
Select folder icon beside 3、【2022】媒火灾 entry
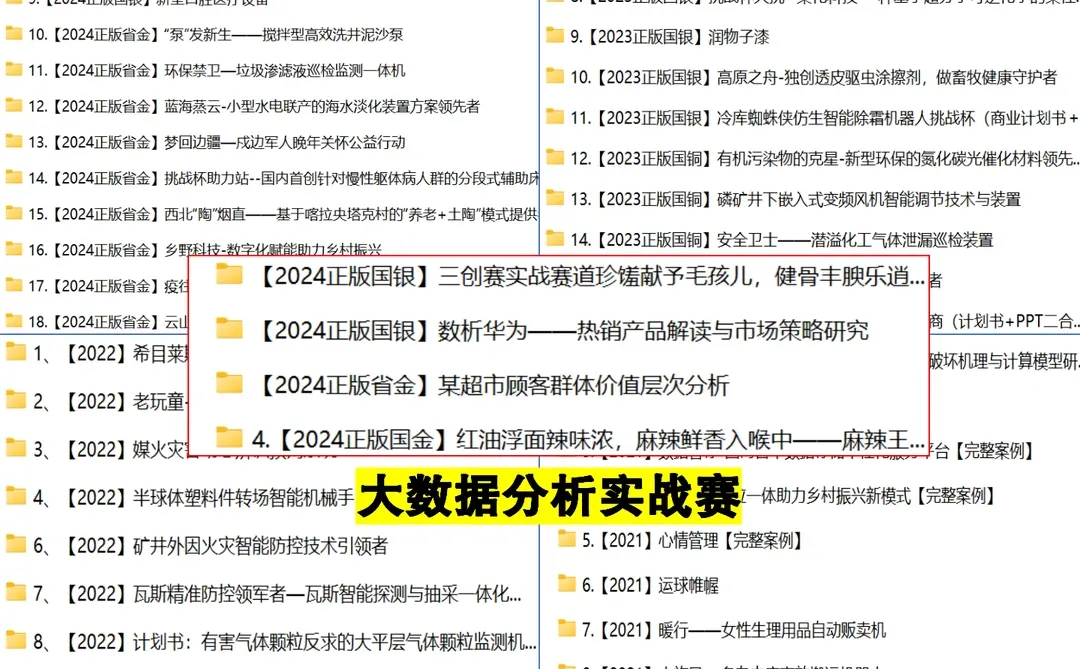16,449
